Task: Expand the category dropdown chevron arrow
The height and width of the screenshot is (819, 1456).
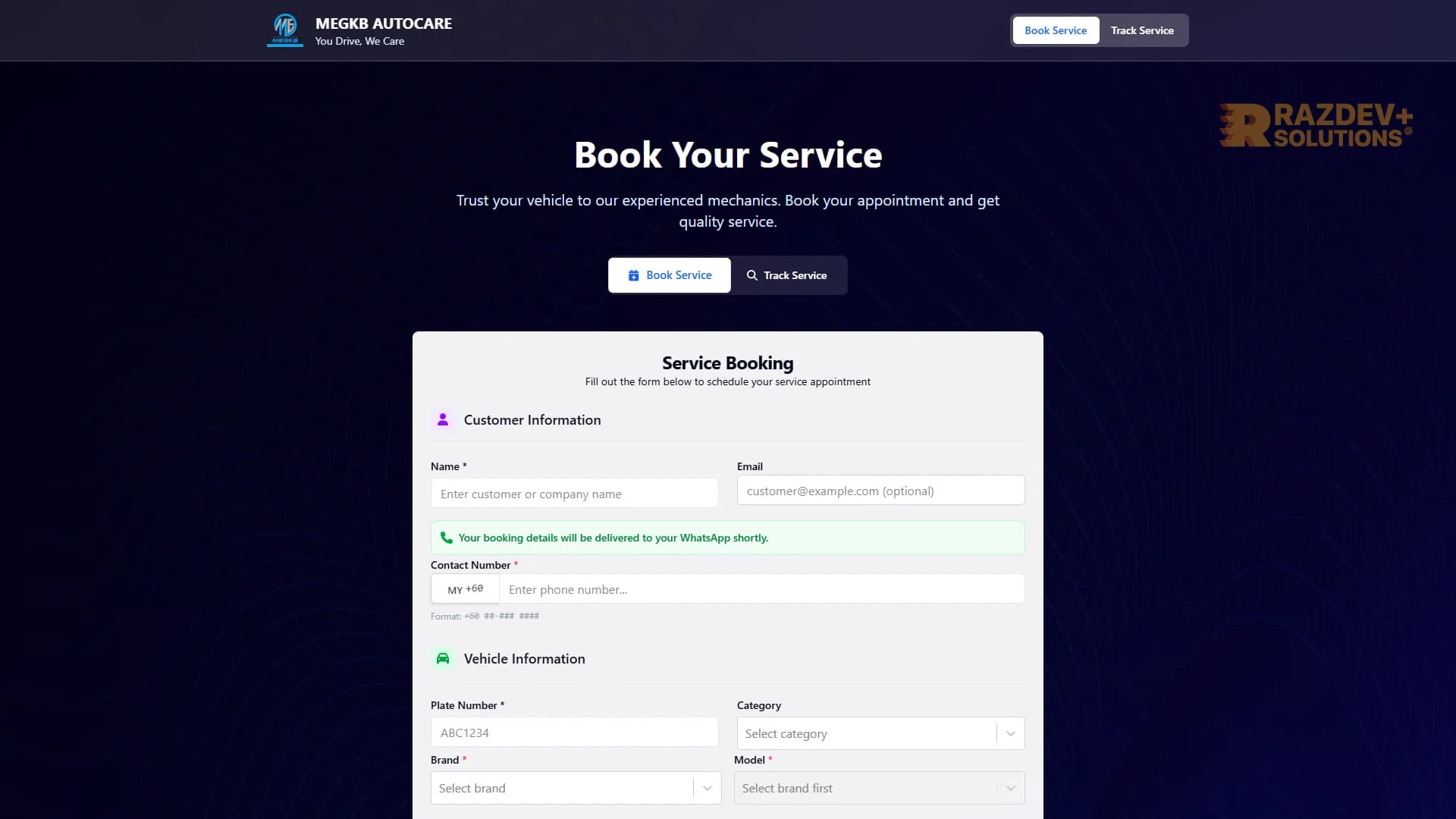Action: point(1011,733)
